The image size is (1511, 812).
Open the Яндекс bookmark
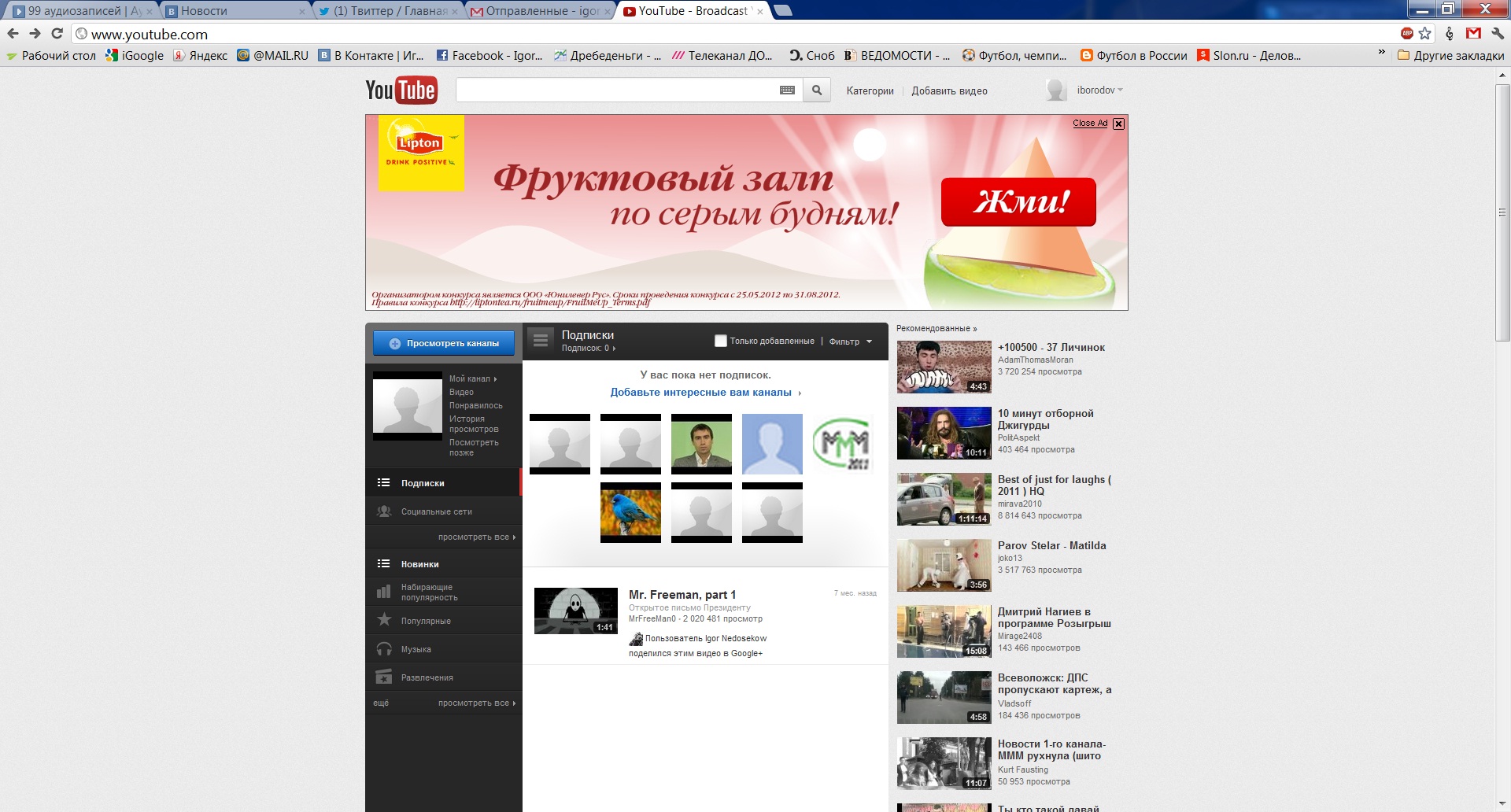tap(201, 56)
